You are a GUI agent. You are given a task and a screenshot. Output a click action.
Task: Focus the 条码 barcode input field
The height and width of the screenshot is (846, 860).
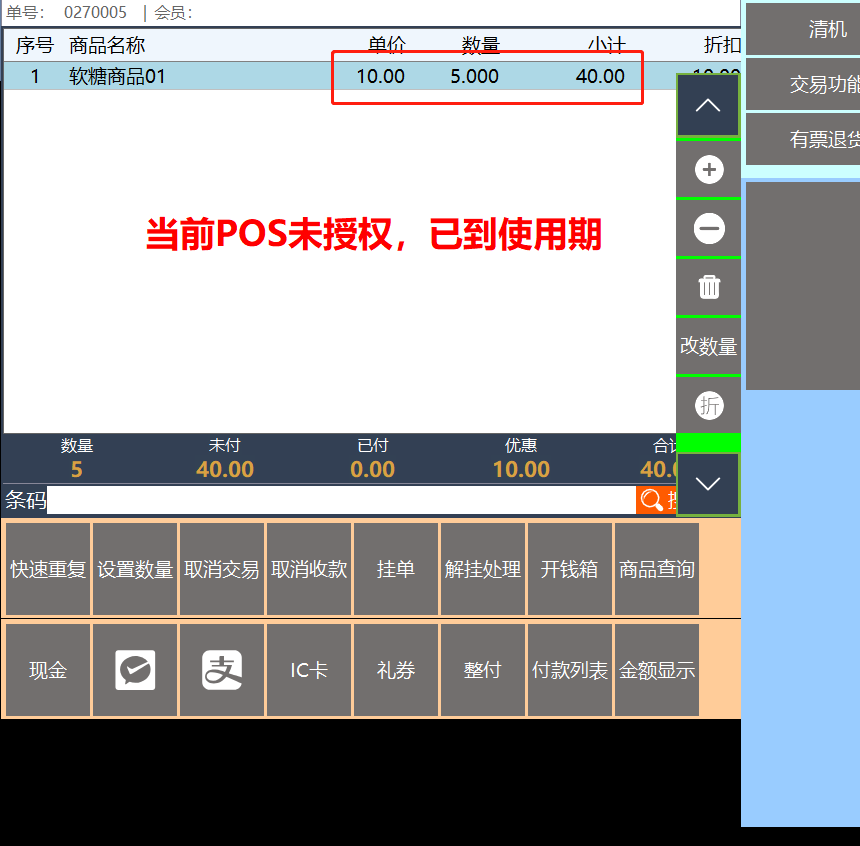coord(341,500)
